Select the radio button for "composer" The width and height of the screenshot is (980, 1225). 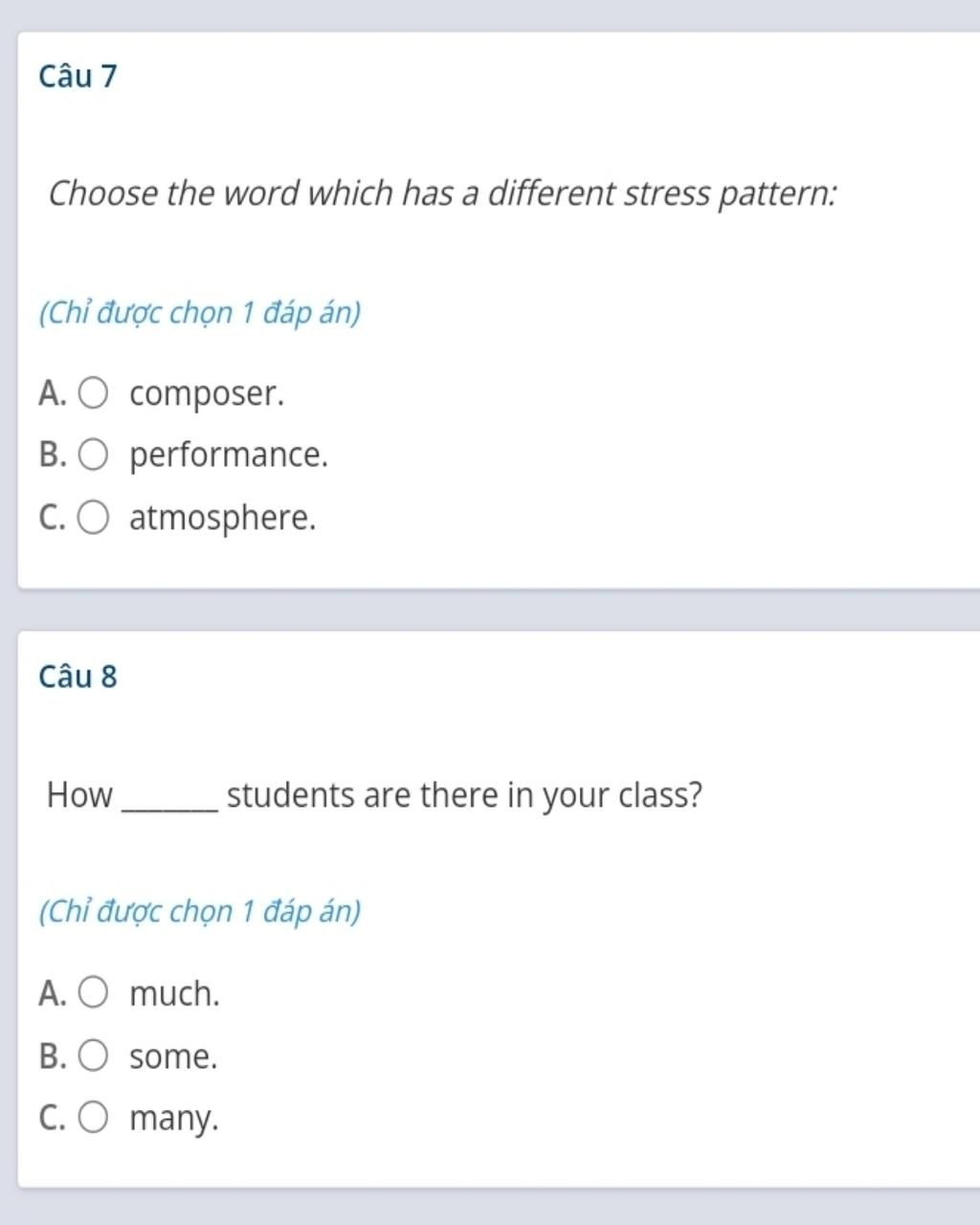[x=93, y=393]
